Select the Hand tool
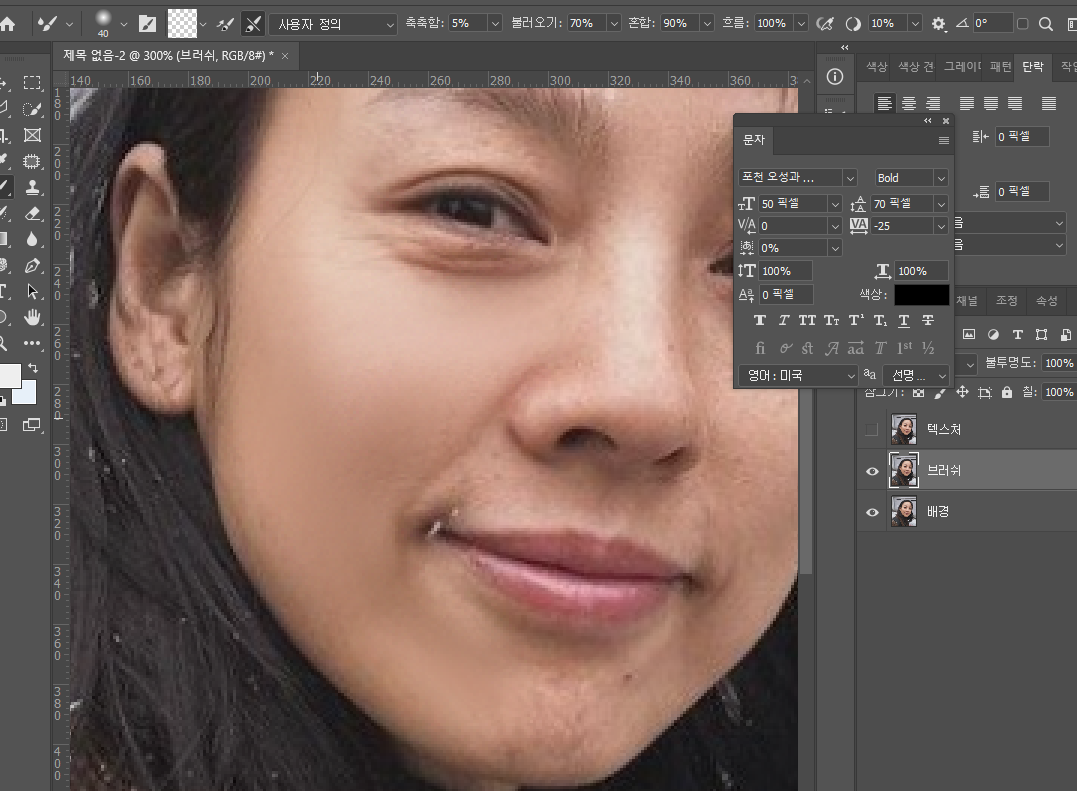1077x791 pixels. (32, 317)
